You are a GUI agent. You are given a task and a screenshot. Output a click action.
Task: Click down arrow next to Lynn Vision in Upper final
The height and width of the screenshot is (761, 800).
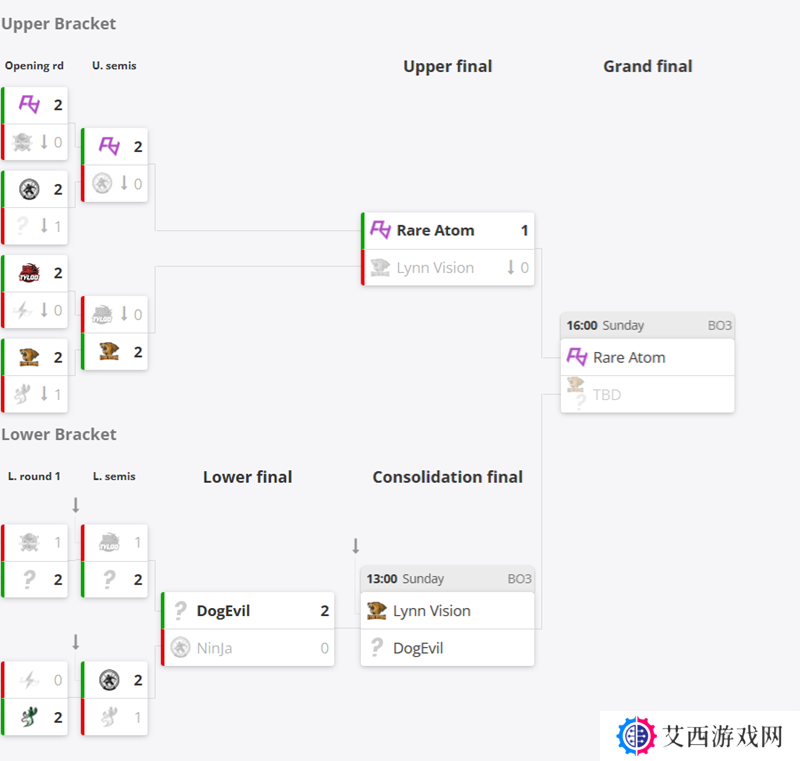point(510,267)
